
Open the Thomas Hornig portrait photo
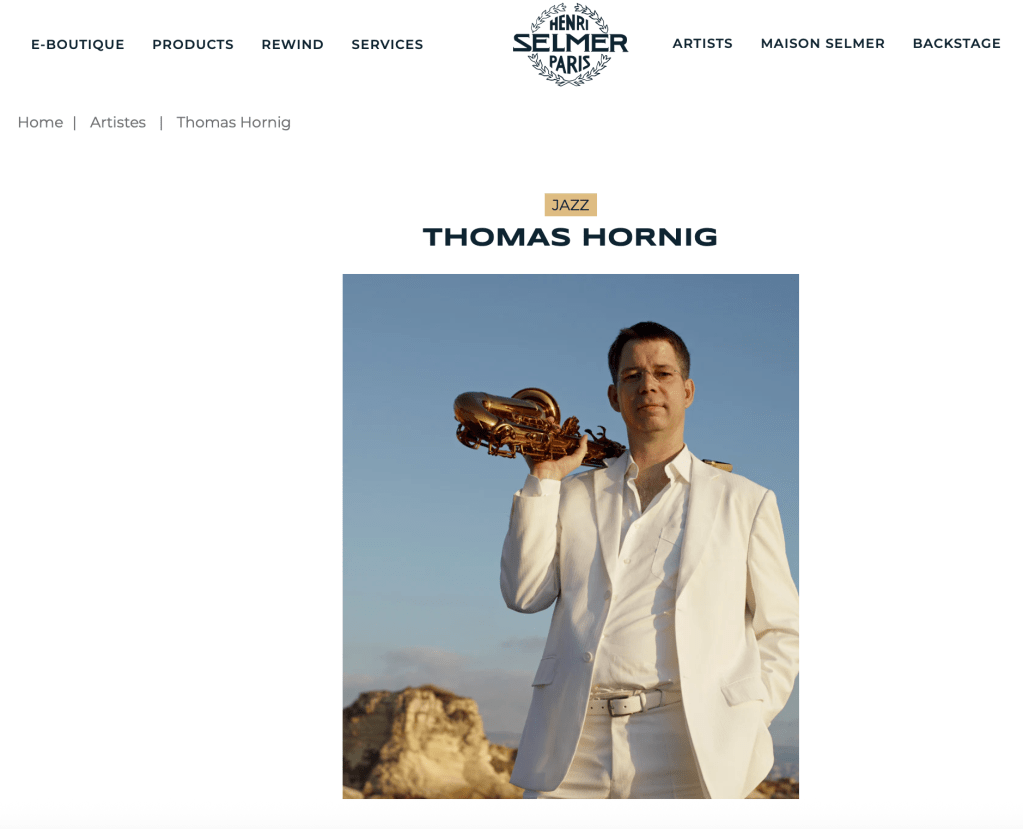click(570, 536)
